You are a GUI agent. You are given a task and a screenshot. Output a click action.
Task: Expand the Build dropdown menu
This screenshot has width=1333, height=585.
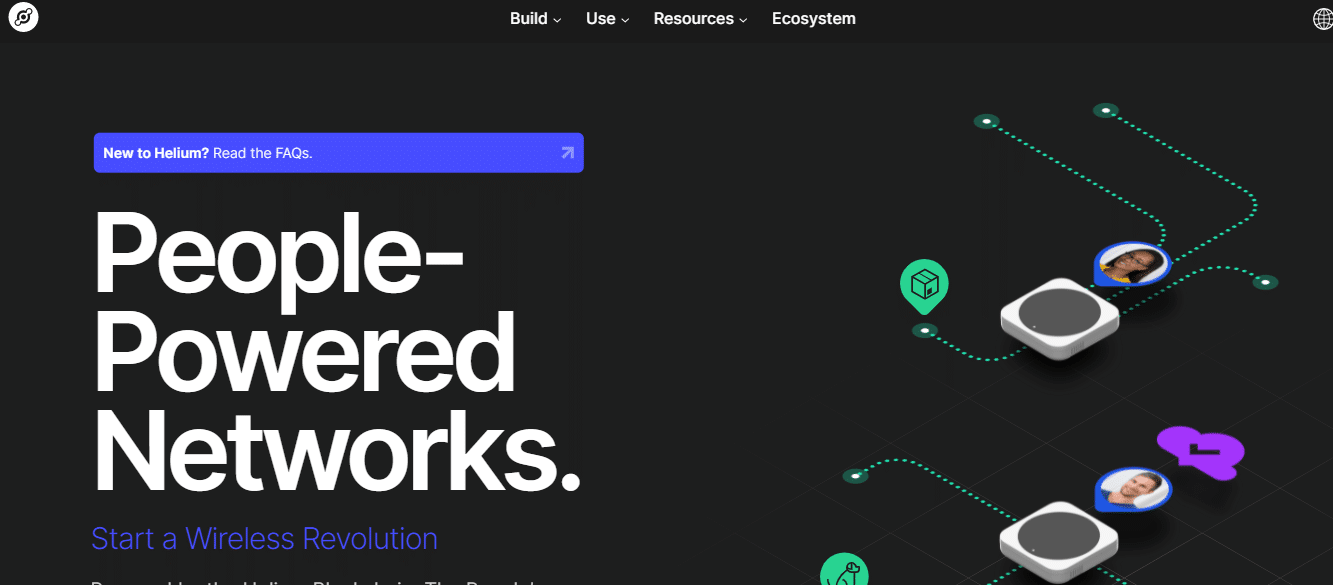click(x=535, y=19)
